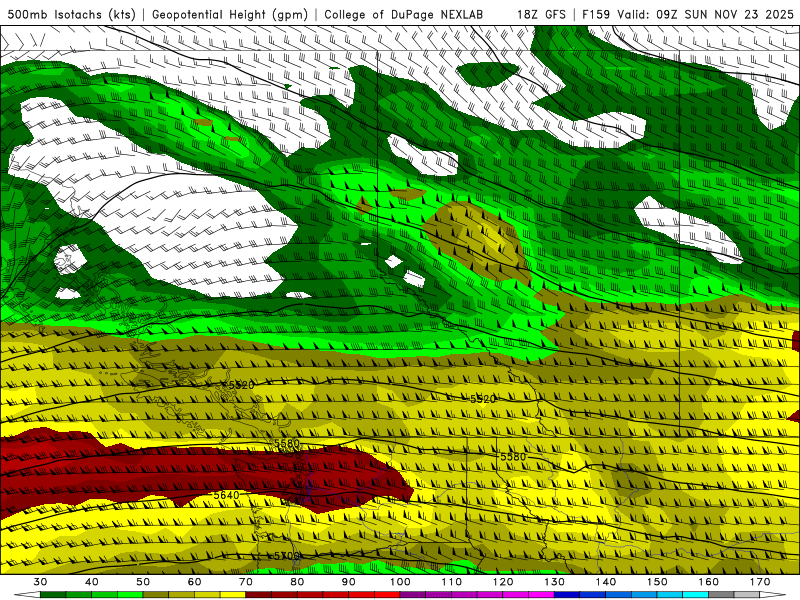This screenshot has height=600, width=800.
Task: Click the bright yellow swatch on the color bar
Action: (233, 595)
